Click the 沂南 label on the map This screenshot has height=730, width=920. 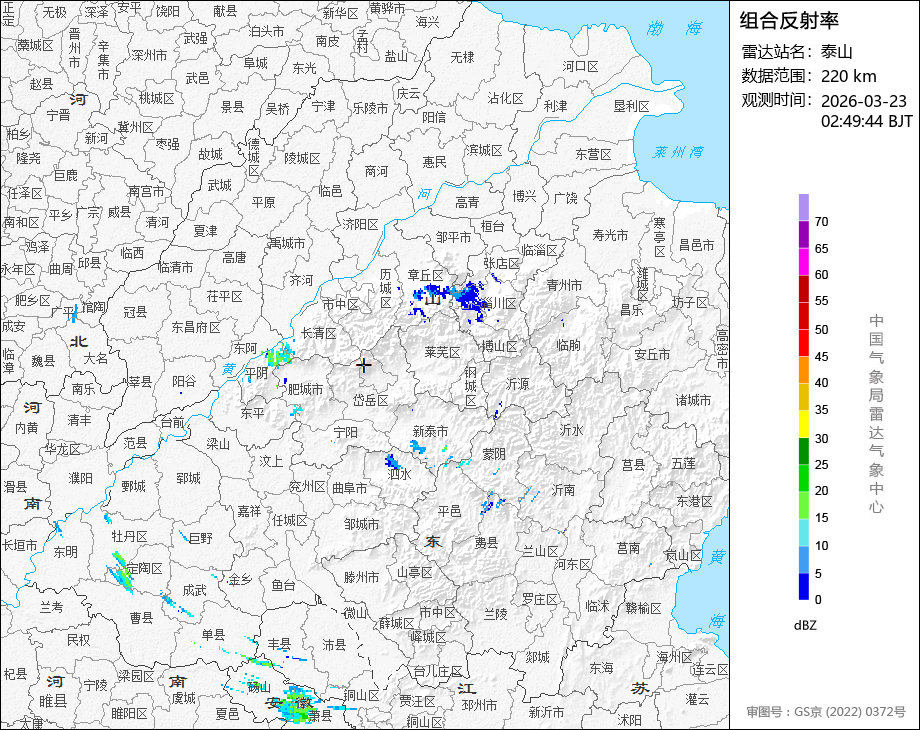pos(563,490)
